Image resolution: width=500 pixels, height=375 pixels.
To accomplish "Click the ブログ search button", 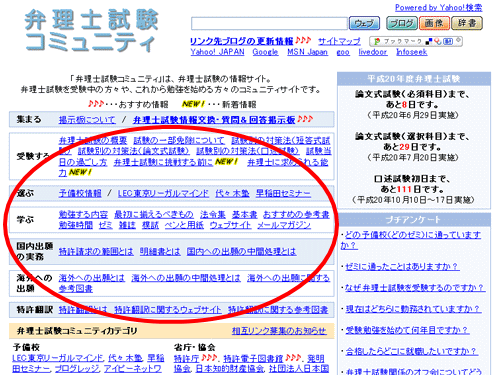I will coord(402,23).
